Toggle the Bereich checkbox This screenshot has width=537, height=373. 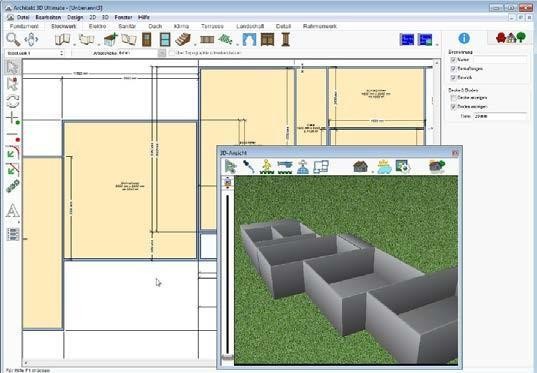click(x=453, y=77)
